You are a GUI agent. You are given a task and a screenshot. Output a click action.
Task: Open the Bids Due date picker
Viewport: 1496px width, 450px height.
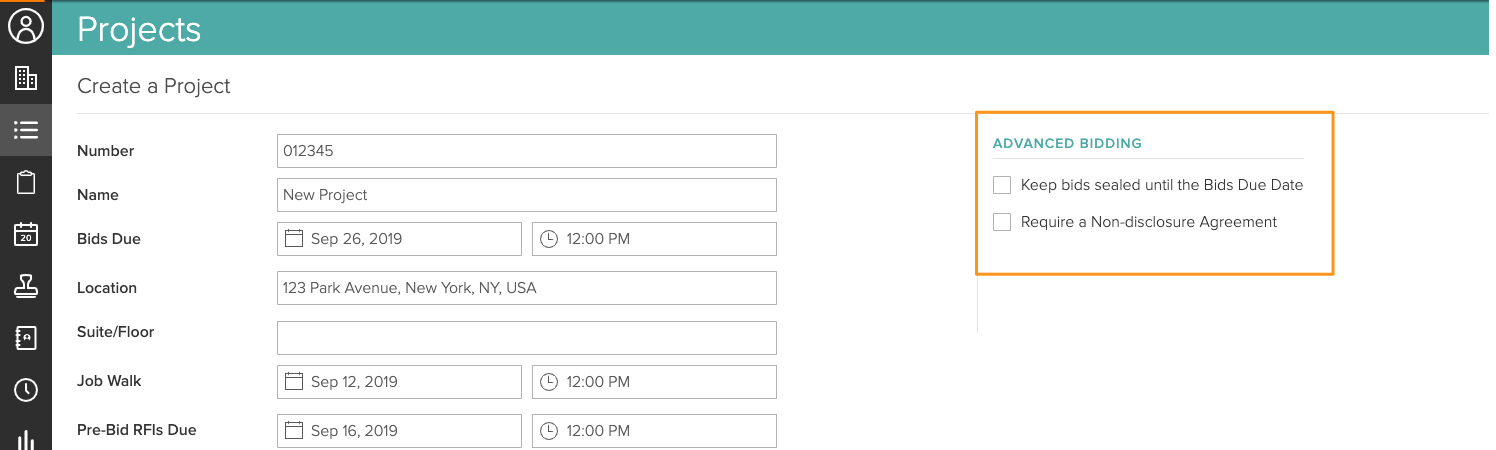pyautogui.click(x=399, y=239)
